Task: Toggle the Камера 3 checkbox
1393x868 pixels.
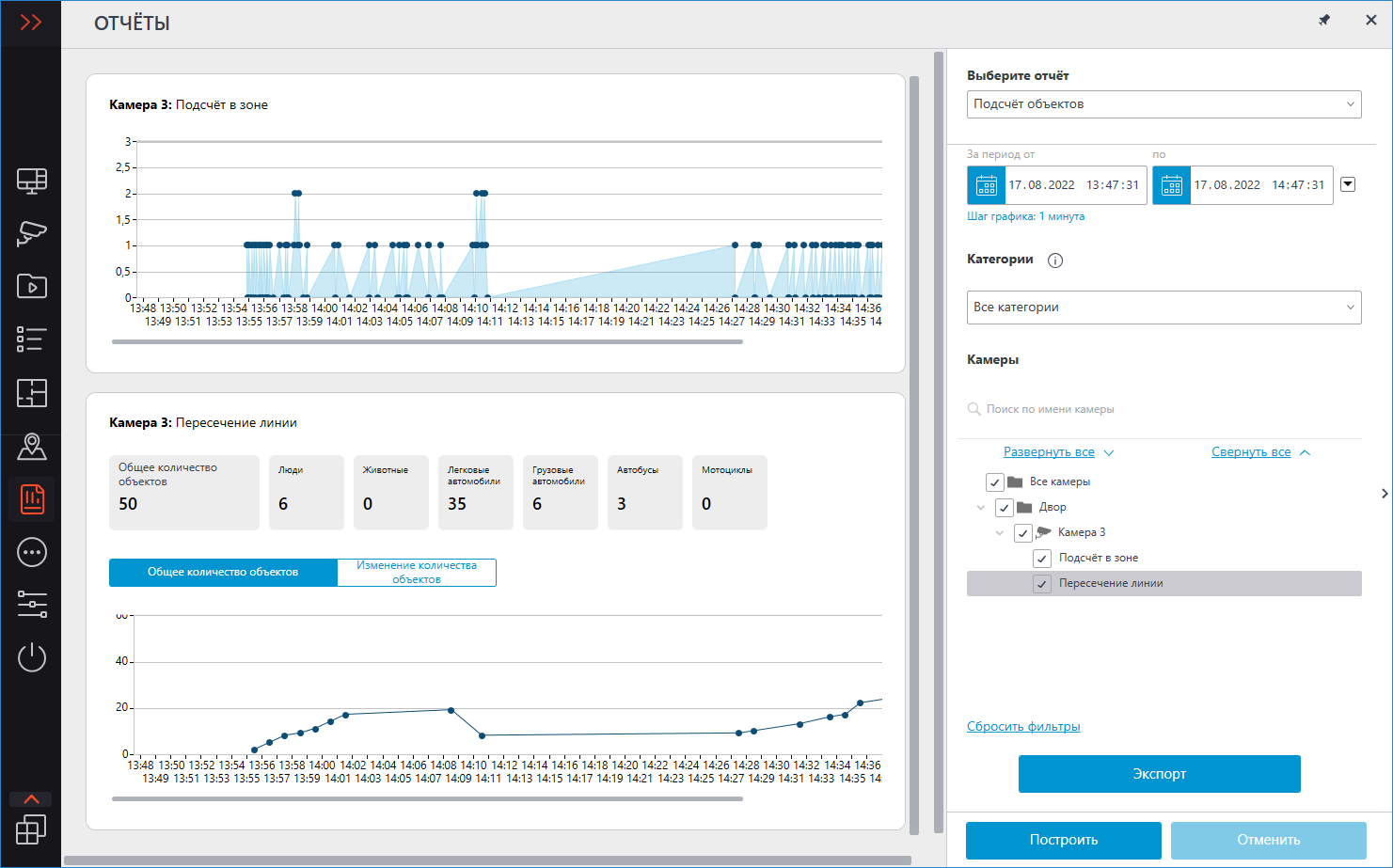Action: 1022,533
